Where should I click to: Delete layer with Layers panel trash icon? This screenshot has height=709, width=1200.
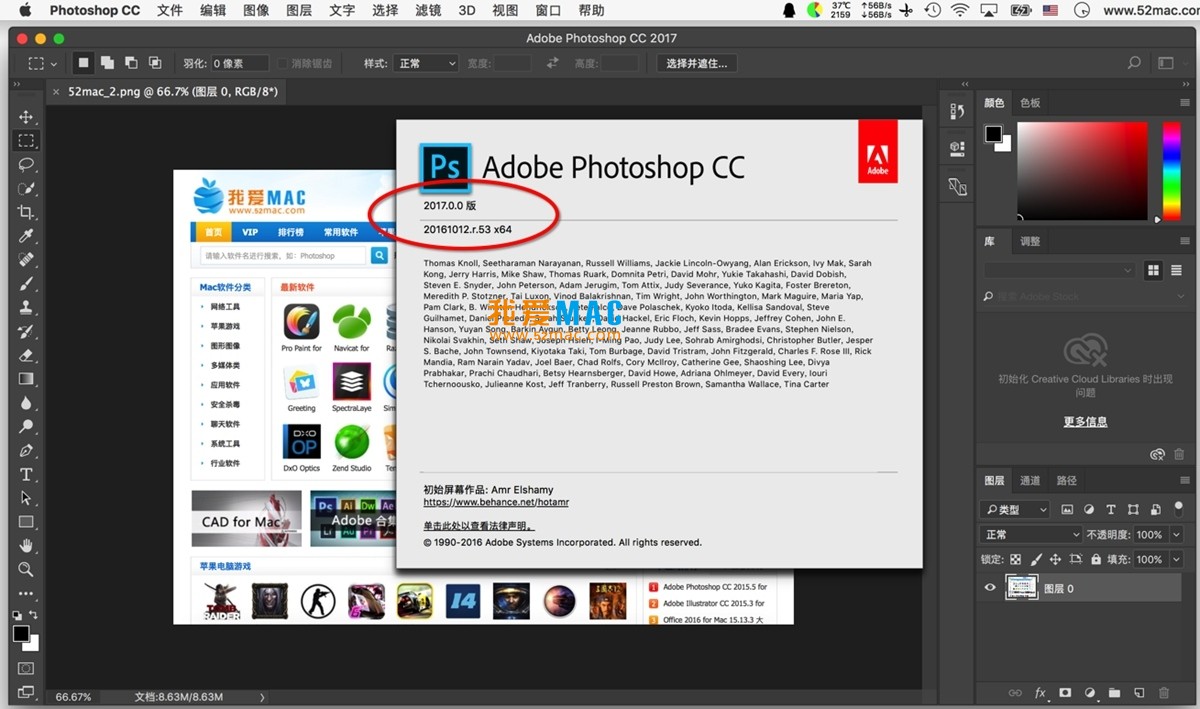pos(1163,693)
